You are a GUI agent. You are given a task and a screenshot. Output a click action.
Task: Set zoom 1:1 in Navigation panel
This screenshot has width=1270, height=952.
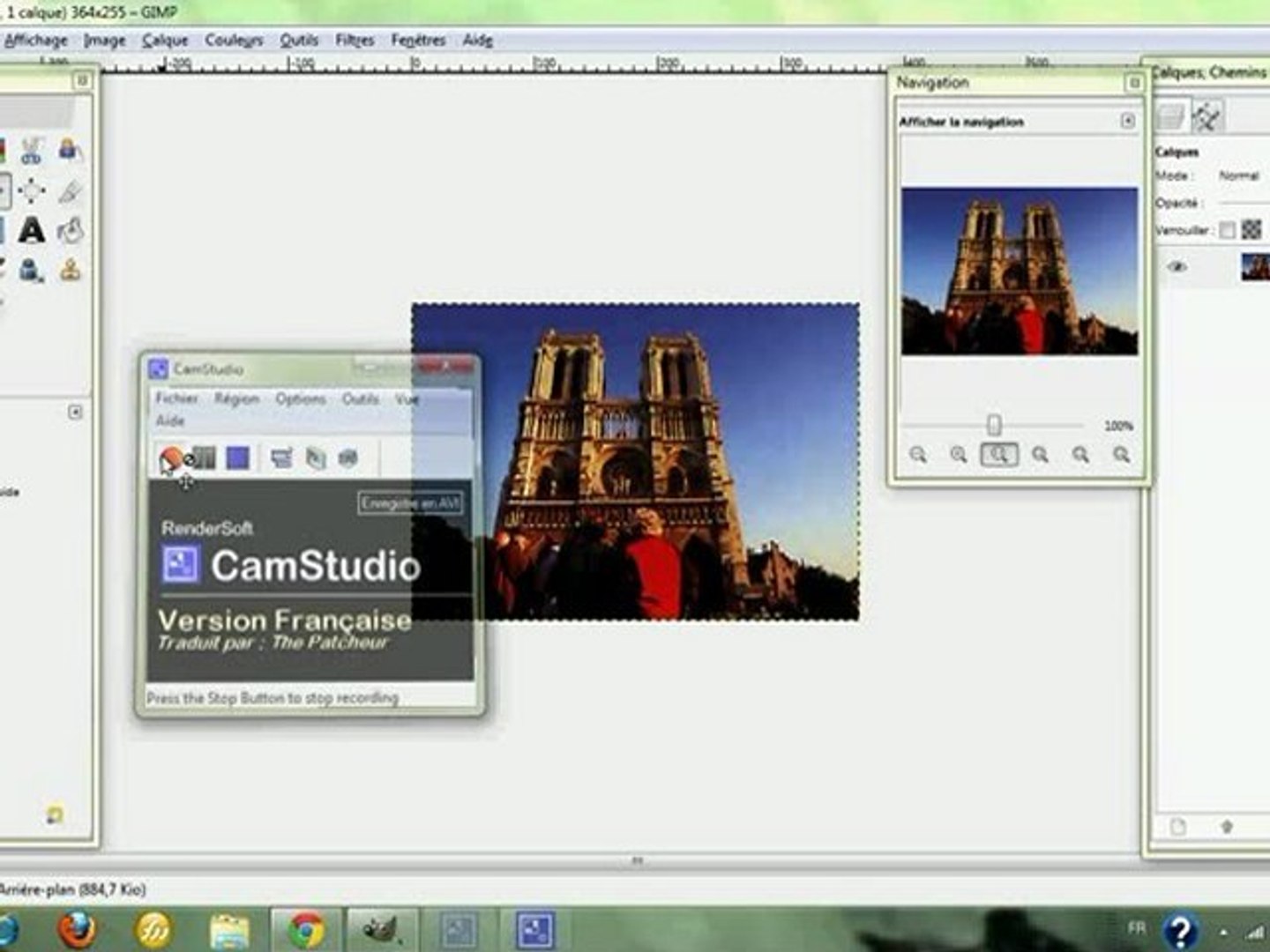point(999,455)
